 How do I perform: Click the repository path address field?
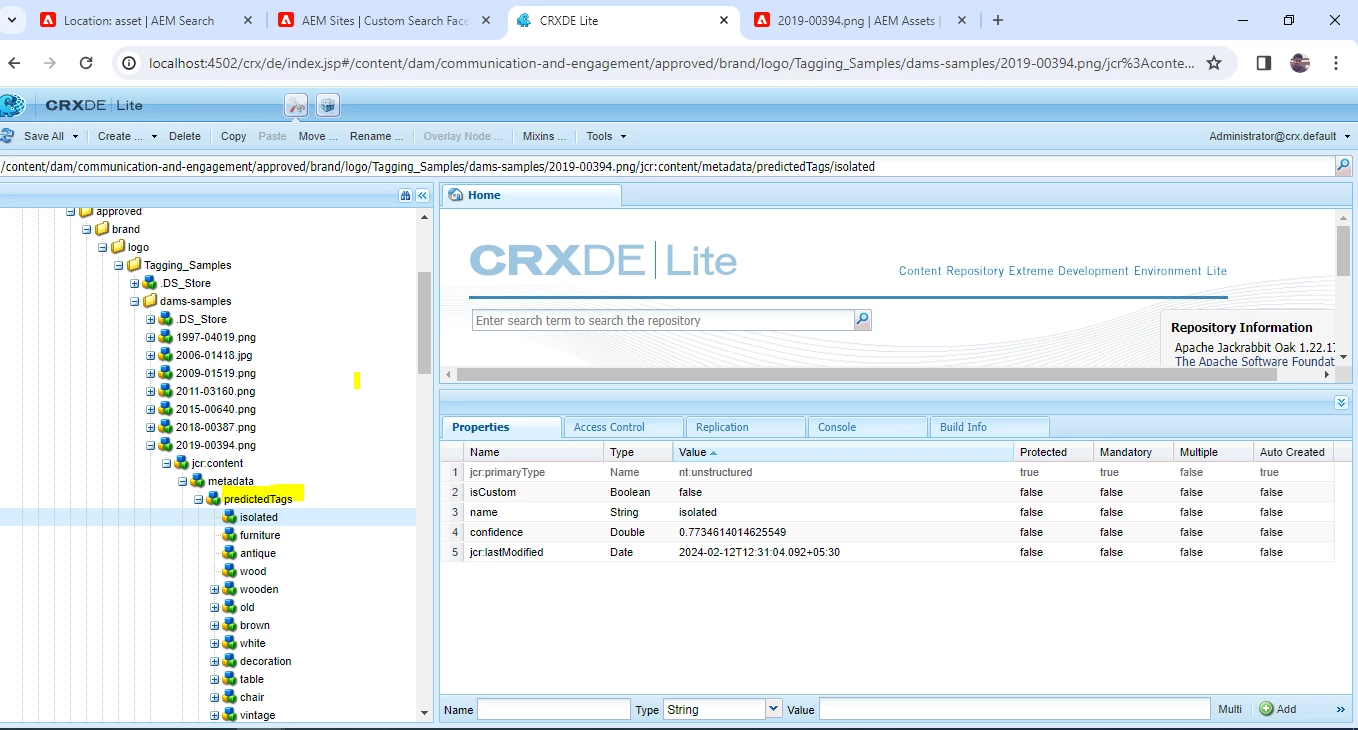pos(667,167)
